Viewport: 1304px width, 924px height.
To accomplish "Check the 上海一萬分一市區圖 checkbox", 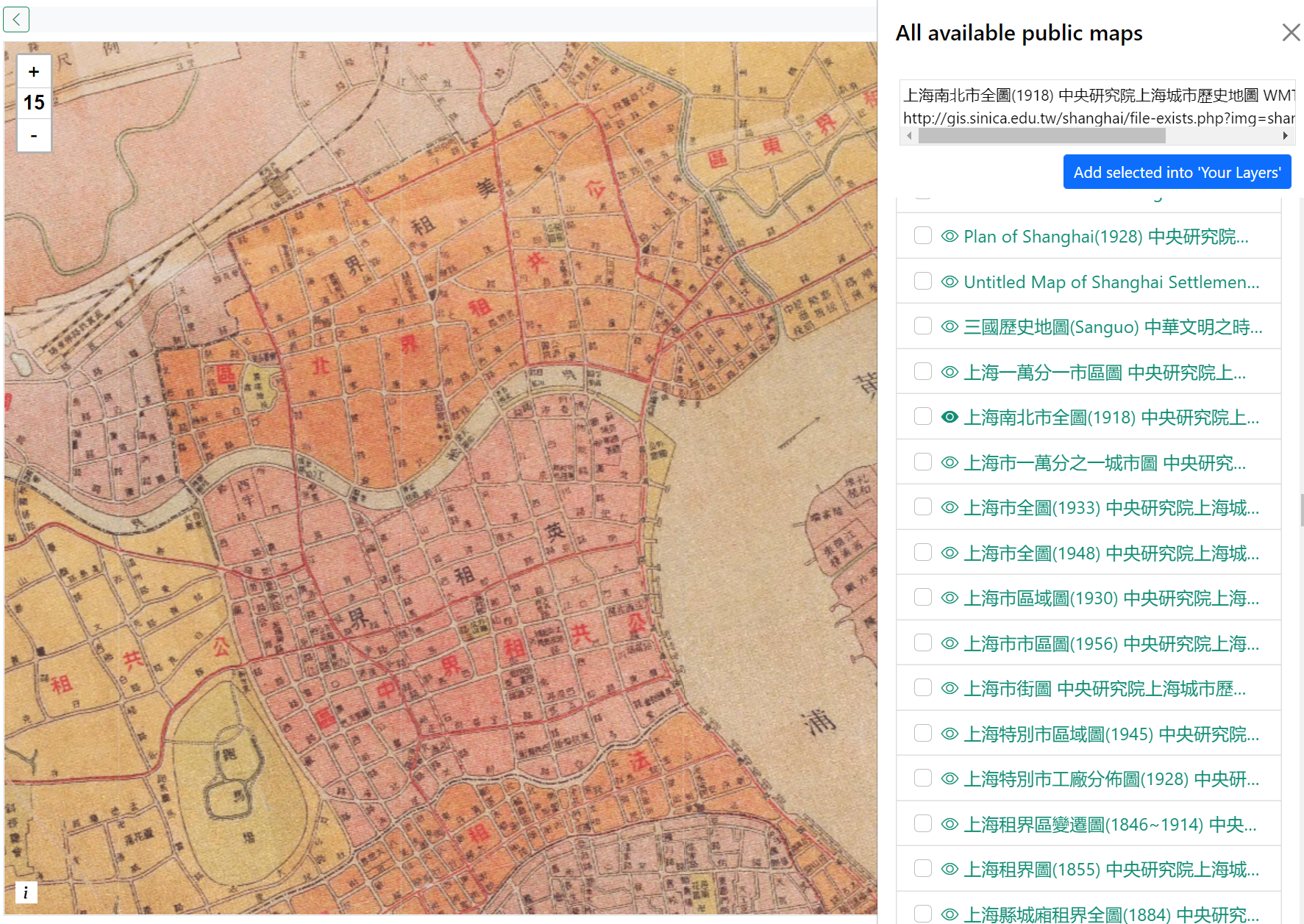I will tap(923, 372).
